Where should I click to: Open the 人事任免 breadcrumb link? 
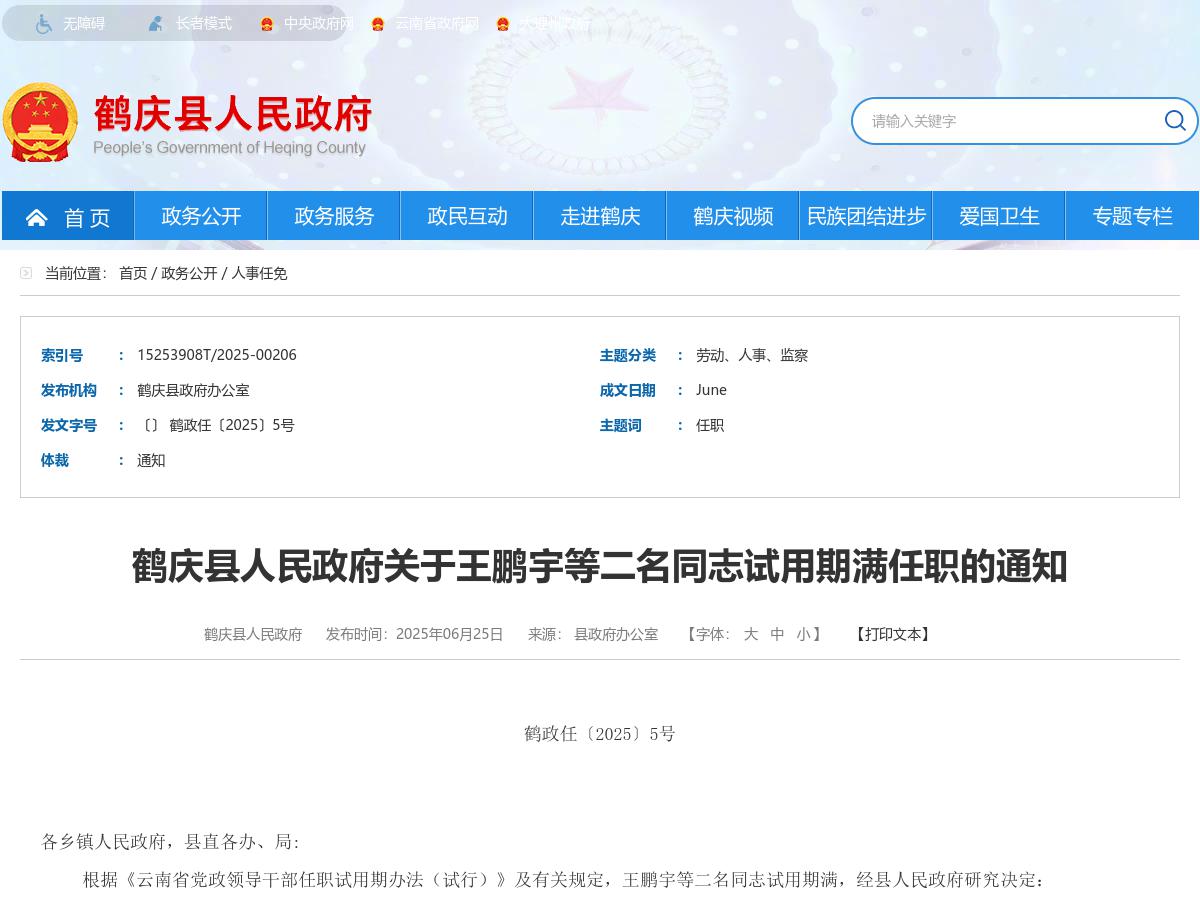point(260,273)
